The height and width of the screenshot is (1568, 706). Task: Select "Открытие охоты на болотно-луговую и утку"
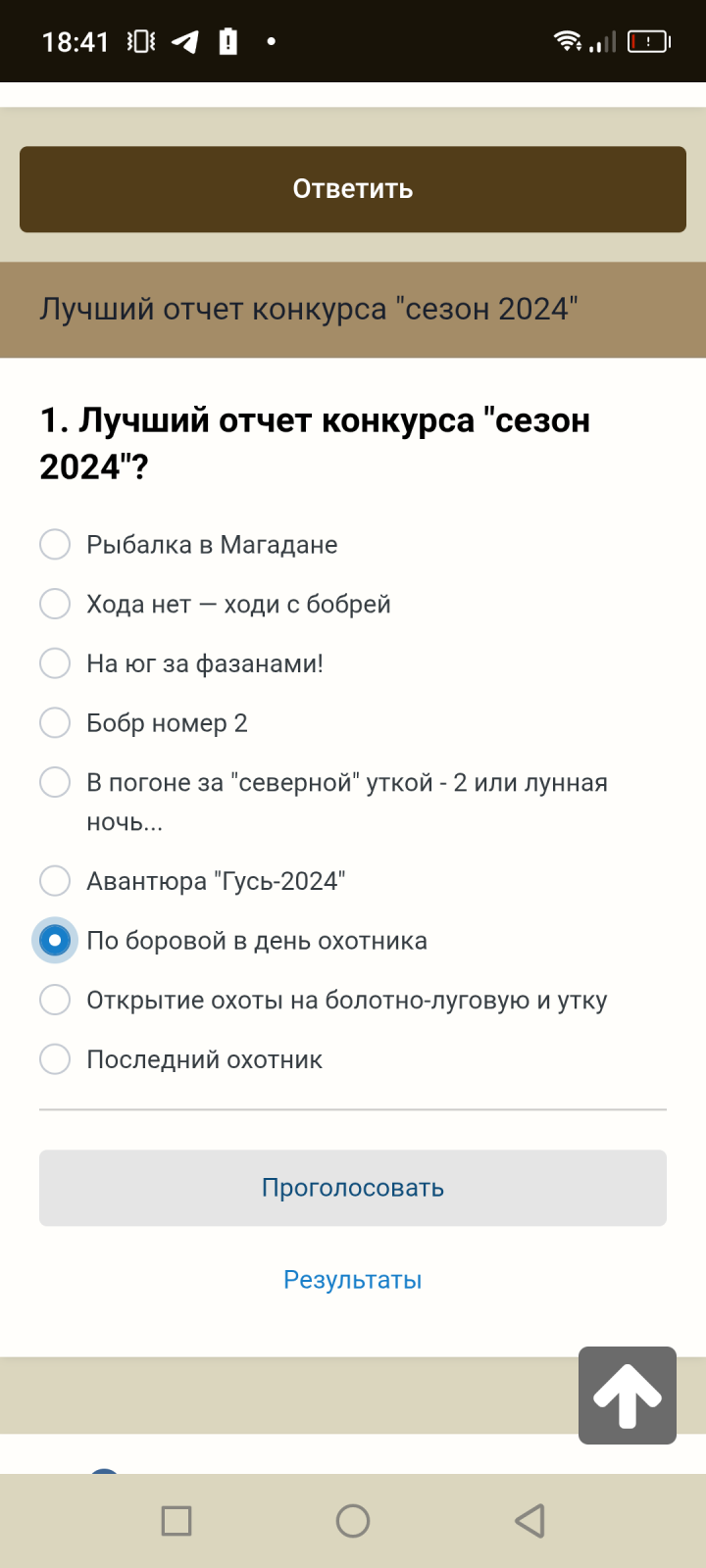click(x=55, y=1001)
